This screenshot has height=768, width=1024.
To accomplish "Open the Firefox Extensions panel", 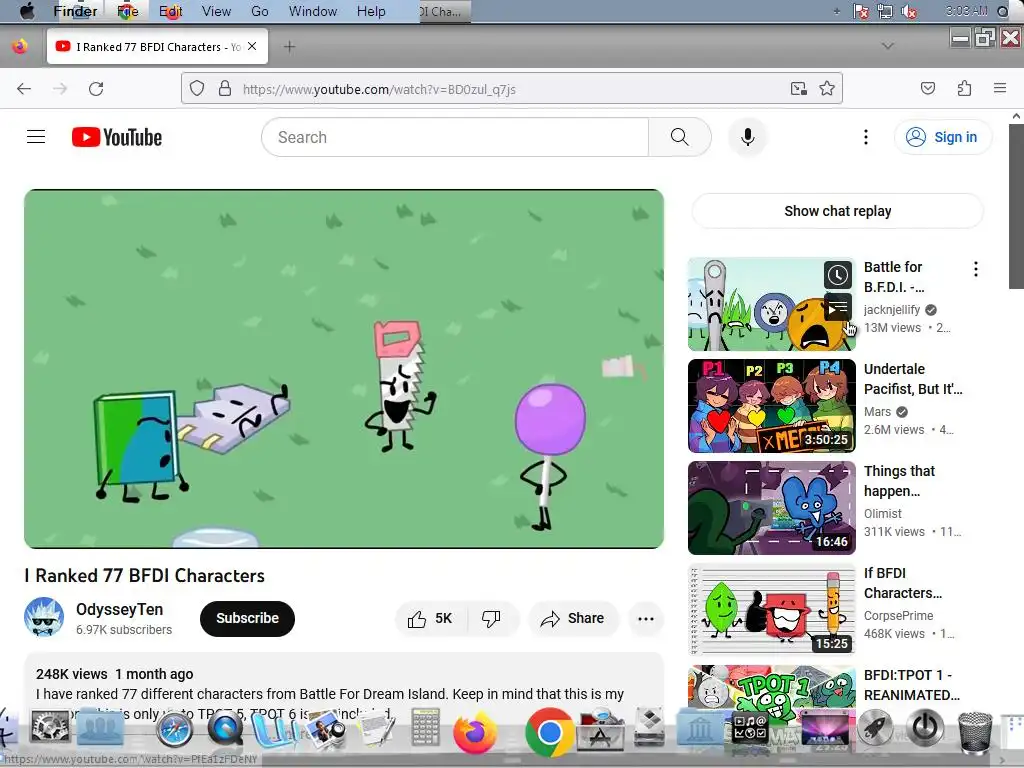I will (x=964, y=88).
